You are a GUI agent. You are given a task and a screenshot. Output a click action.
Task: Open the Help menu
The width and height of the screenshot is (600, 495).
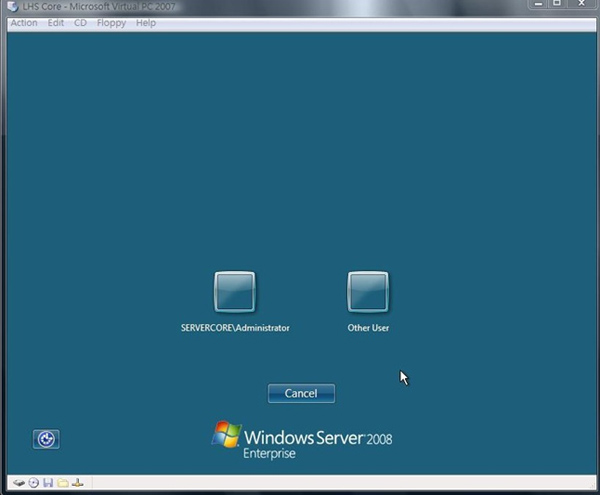pos(146,23)
